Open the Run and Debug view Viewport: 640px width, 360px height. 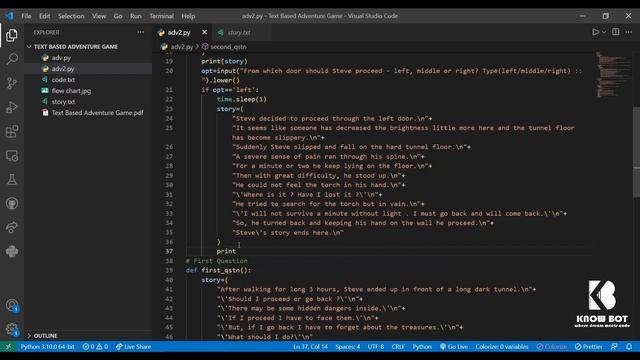[x=12, y=107]
